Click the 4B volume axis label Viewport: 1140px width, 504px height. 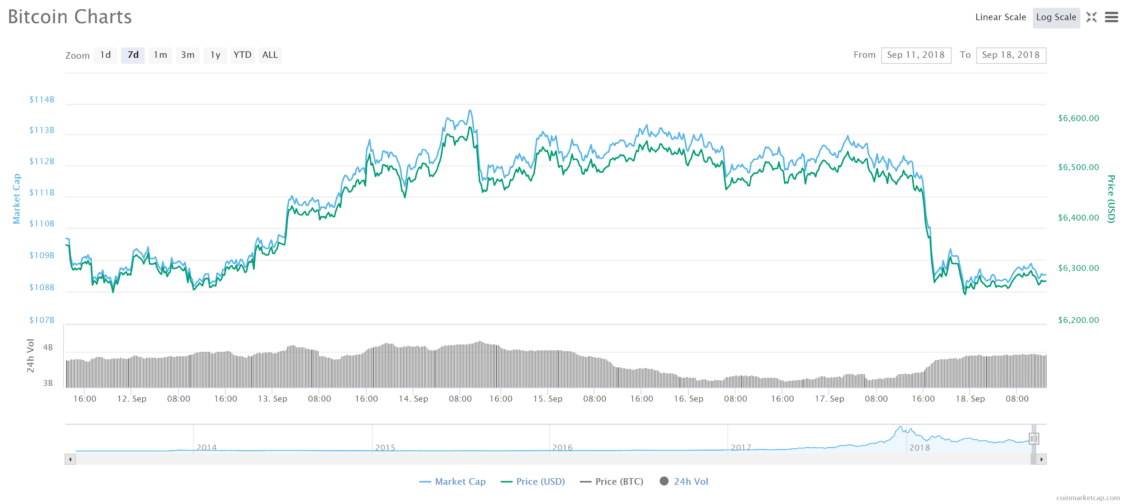coord(48,348)
